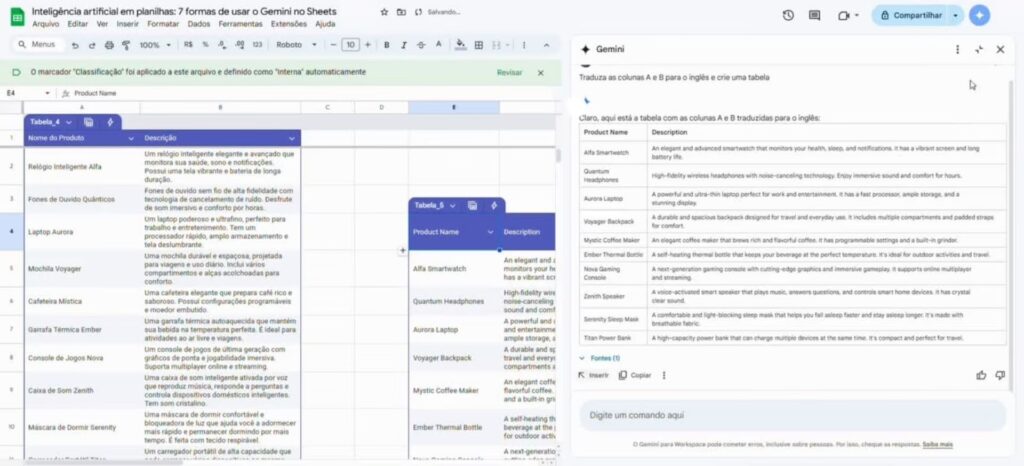Toggle bold formatting

tap(387, 45)
